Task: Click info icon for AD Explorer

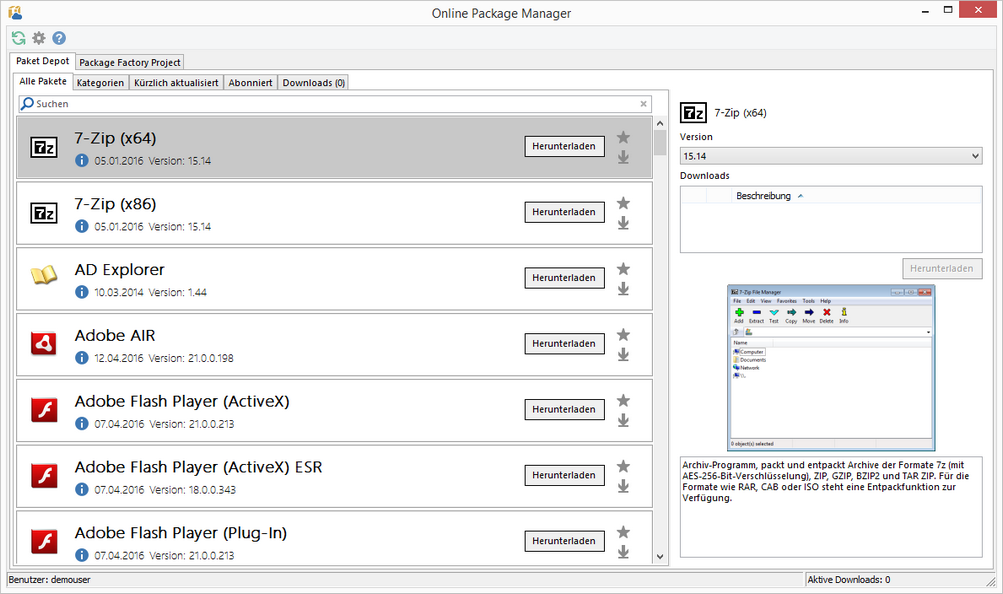Action: tap(82, 292)
